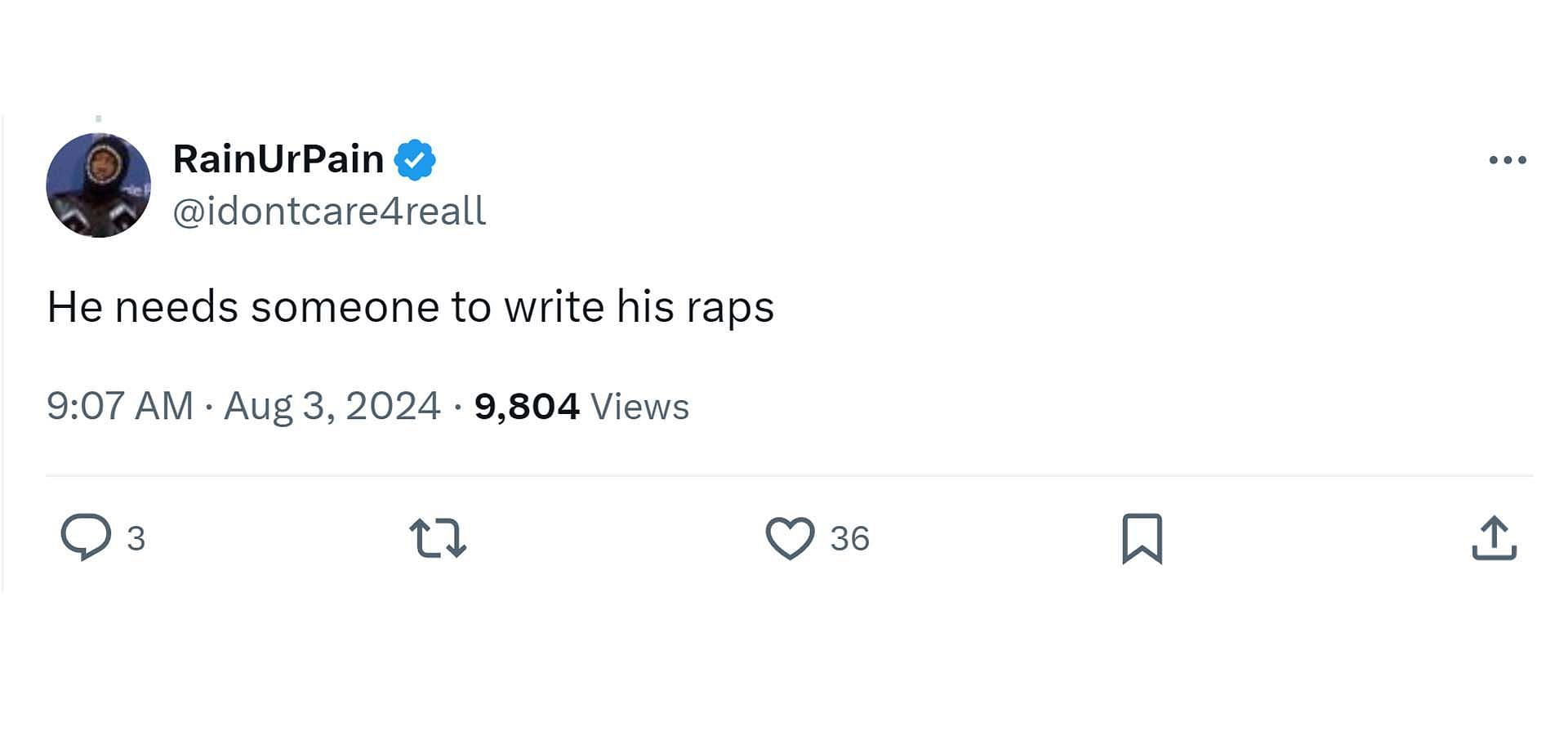Like the tweet with the heart icon
1568x735 pixels.
(790, 538)
